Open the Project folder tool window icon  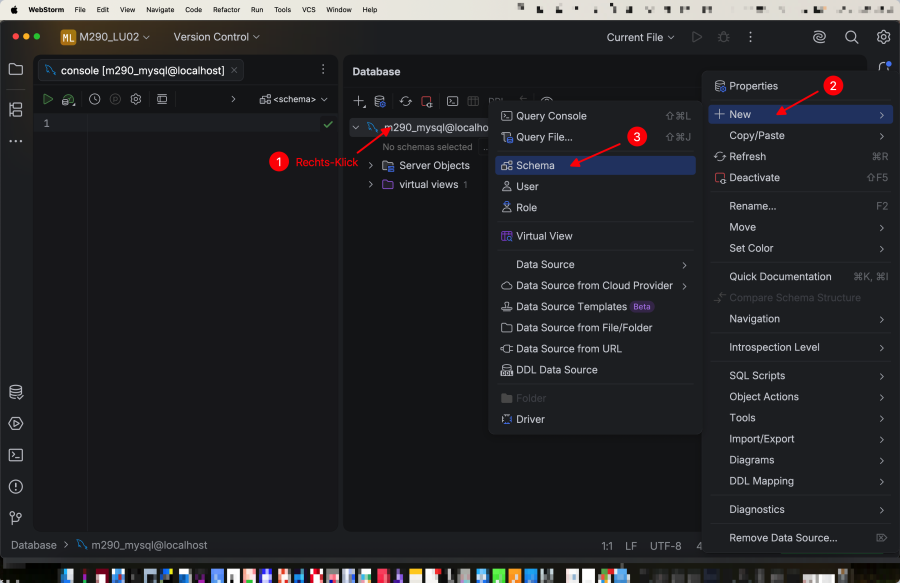coord(16,69)
